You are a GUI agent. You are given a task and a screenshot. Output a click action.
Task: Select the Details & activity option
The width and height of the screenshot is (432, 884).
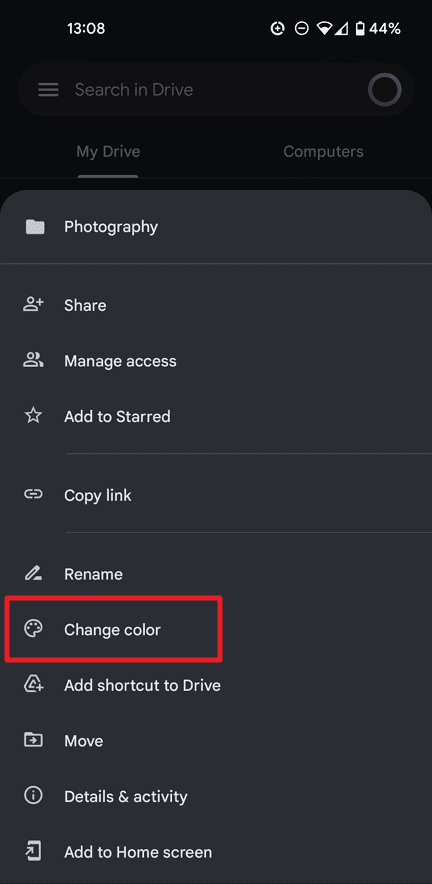216,796
